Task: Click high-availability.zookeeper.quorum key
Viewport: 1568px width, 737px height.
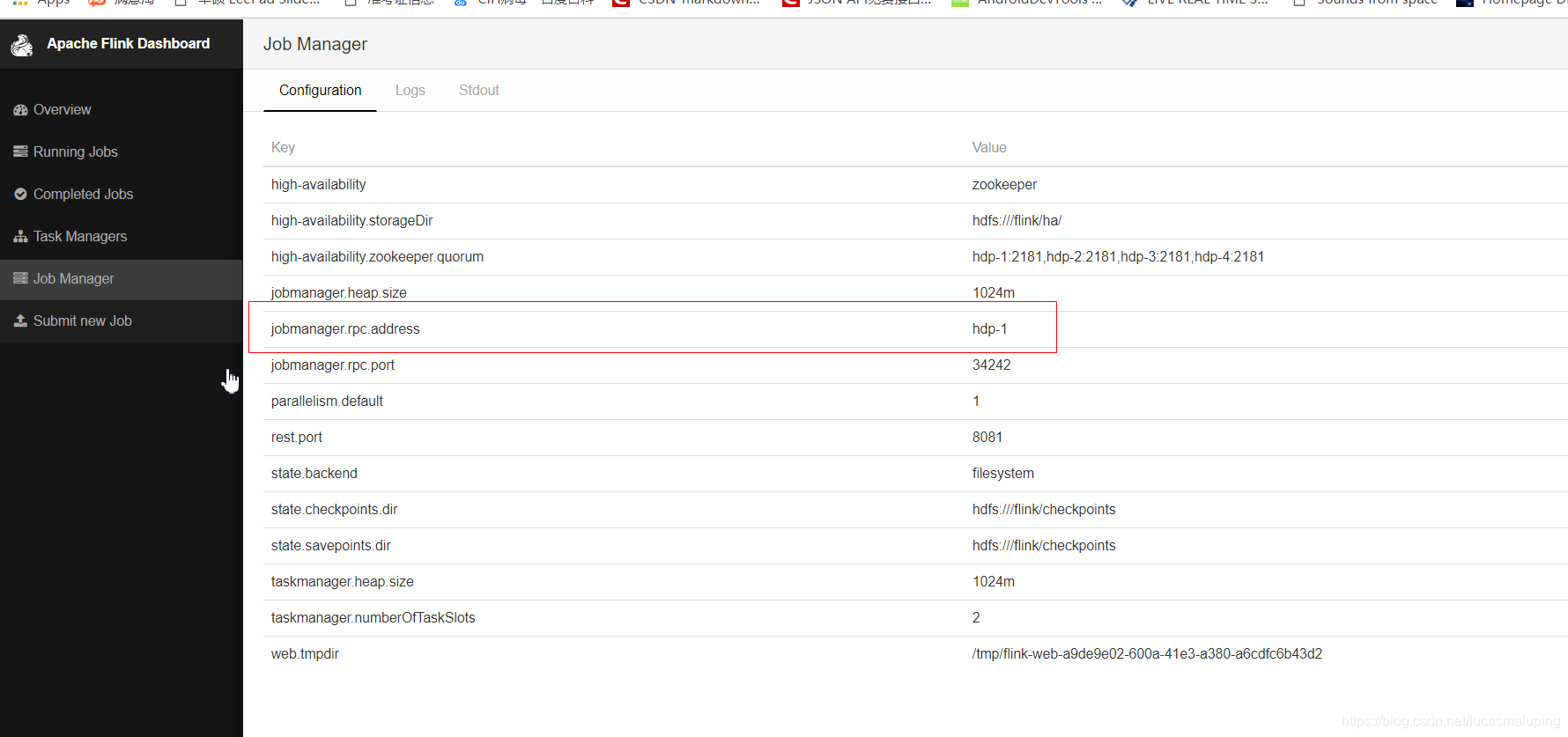Action: [377, 256]
